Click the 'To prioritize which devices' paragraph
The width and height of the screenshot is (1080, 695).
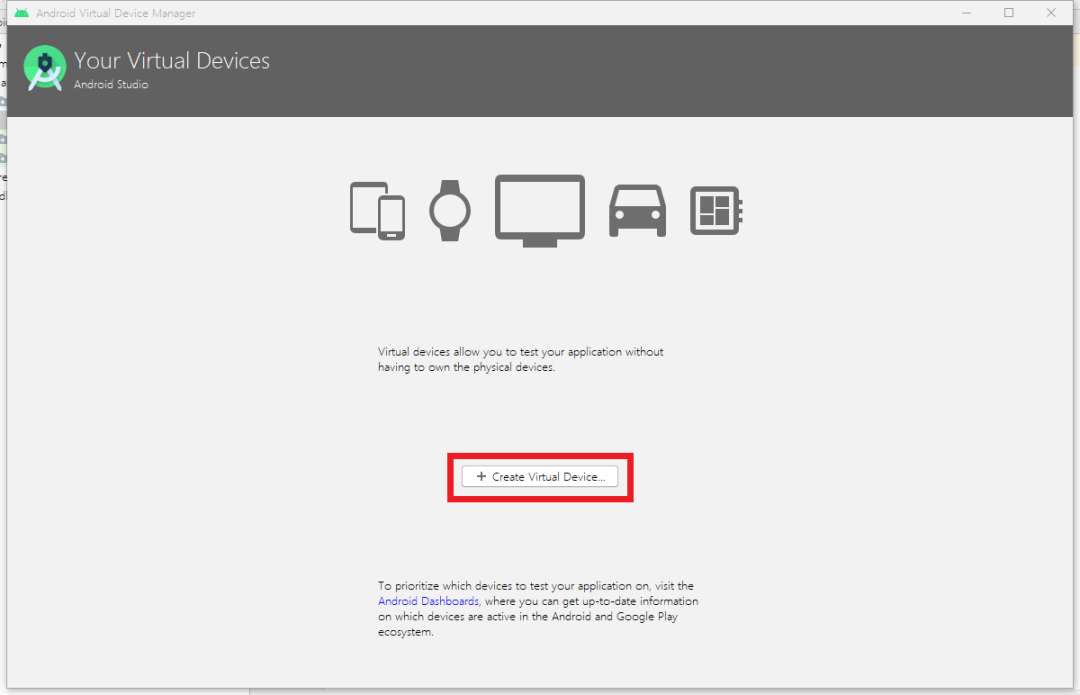tap(538, 609)
